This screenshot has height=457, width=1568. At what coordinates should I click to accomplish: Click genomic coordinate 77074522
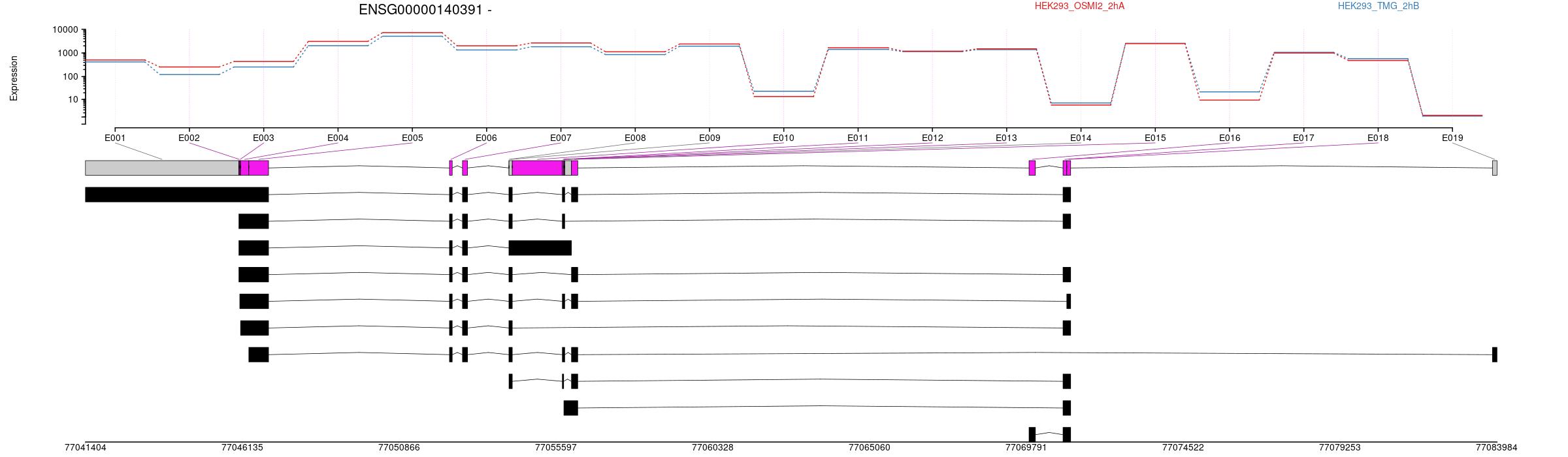(x=1183, y=447)
